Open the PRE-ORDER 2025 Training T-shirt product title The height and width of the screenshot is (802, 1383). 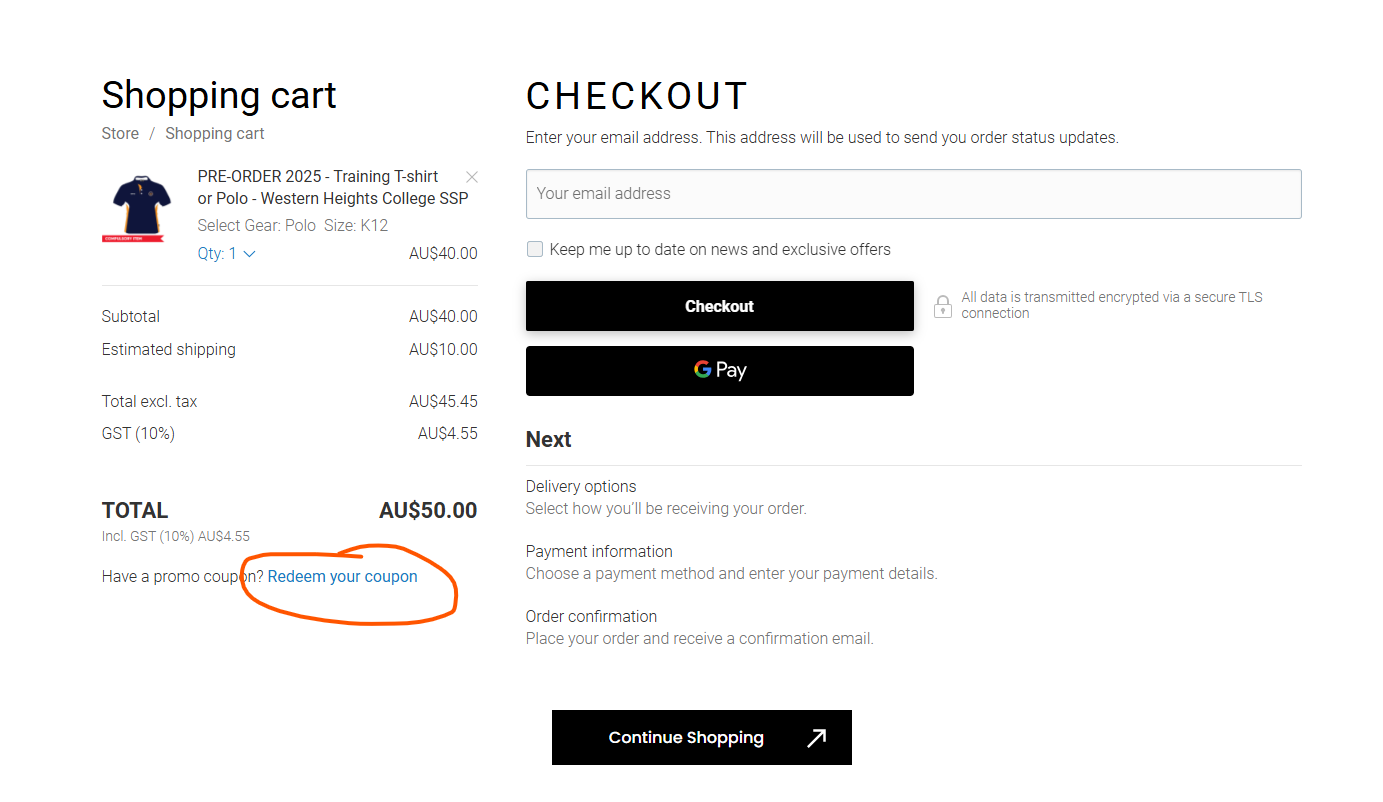point(333,187)
